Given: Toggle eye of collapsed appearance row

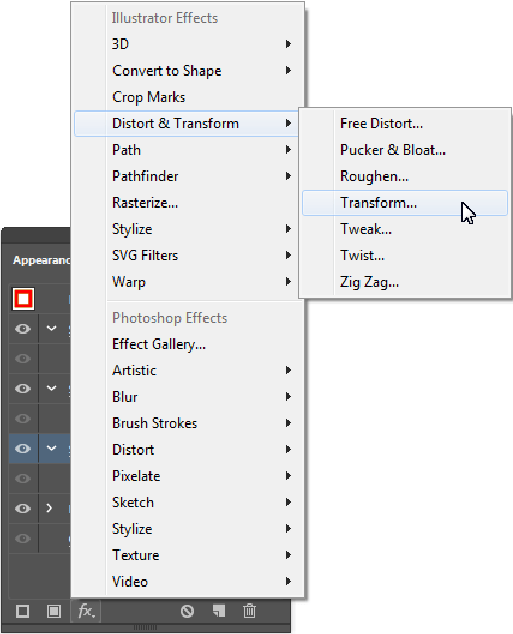Looking at the screenshot, I should point(23,508).
